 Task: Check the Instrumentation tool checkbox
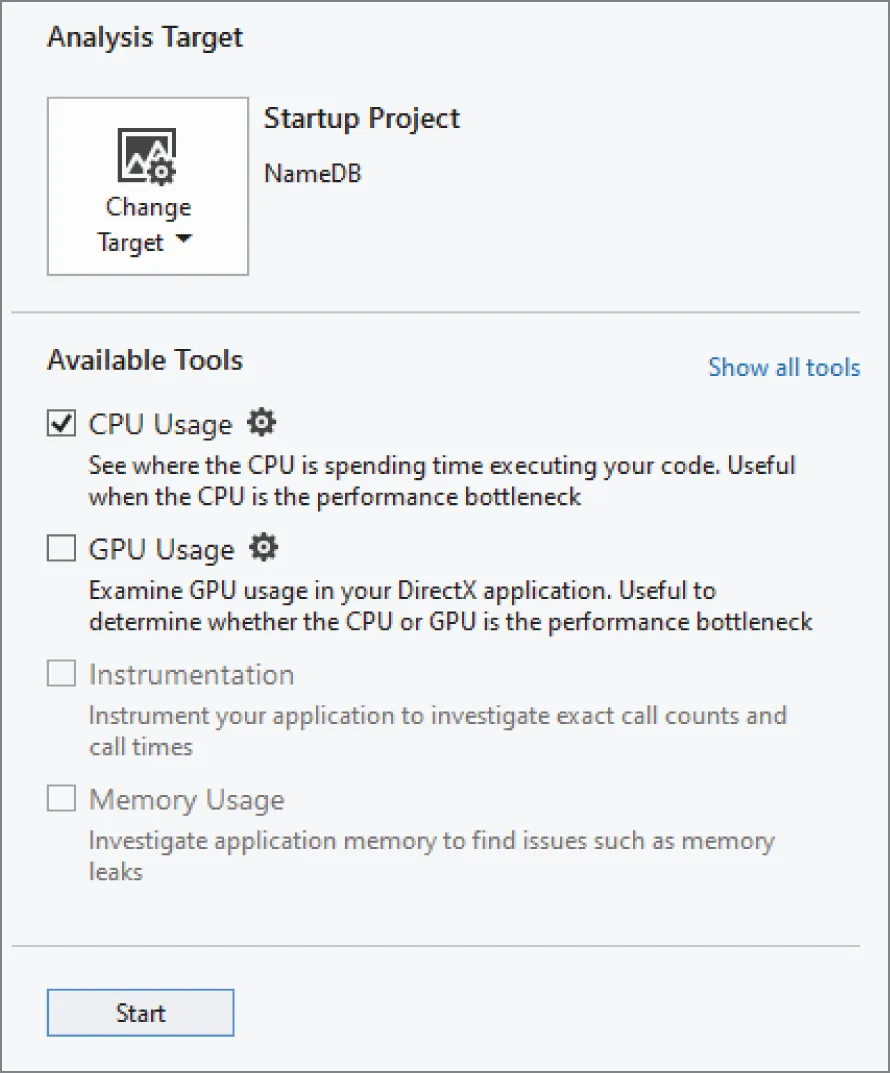[60, 672]
